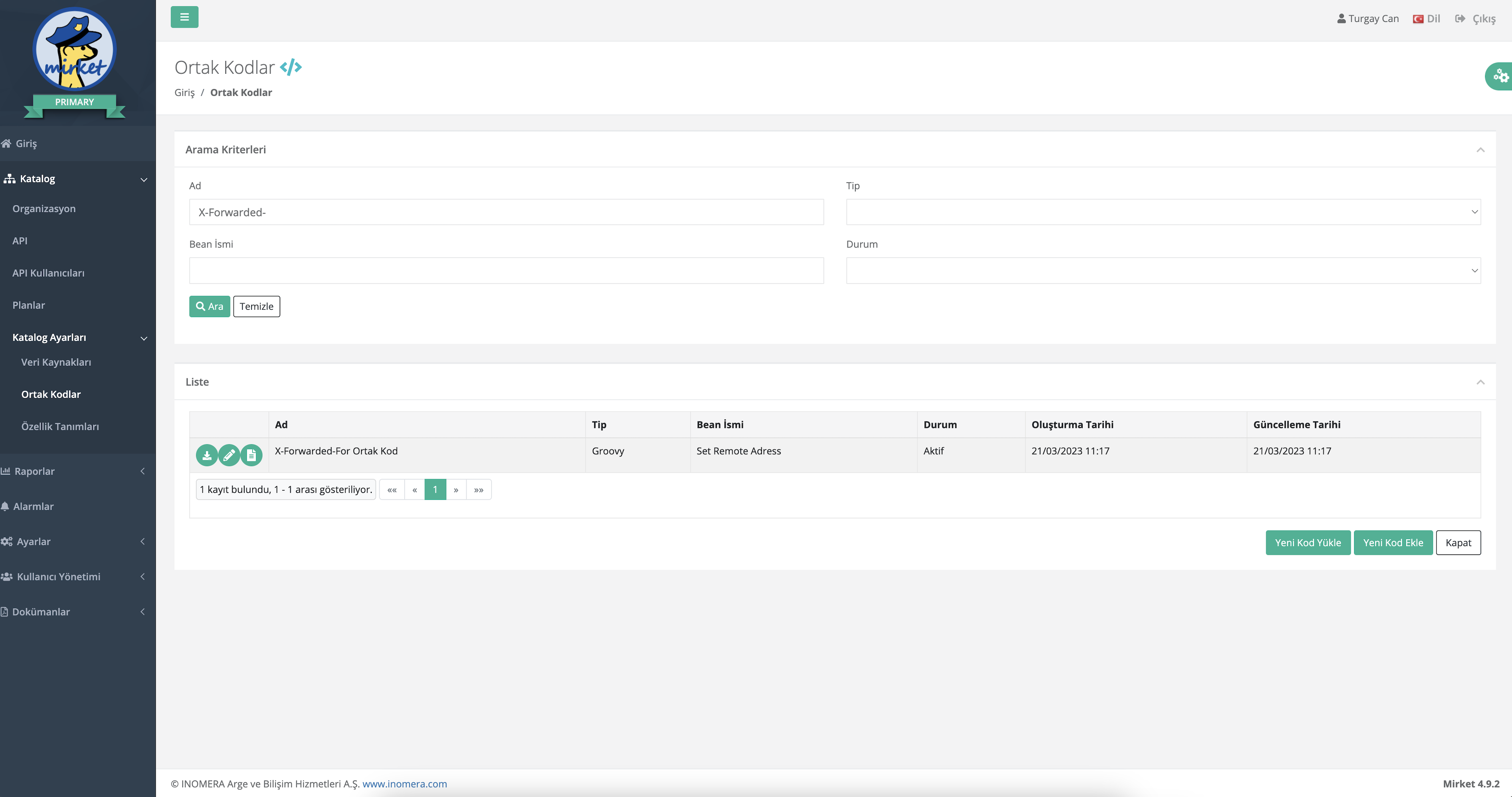Select page 1 in pagination
The image size is (1512, 797).
(435, 489)
